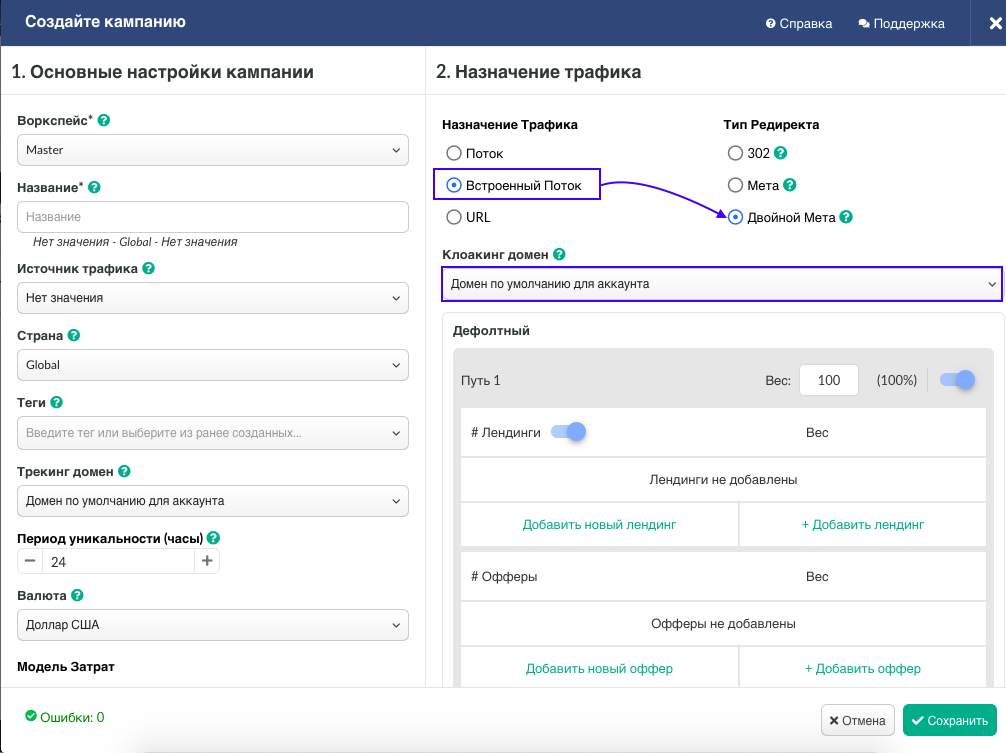Click help icon beside 302 redirect option
This screenshot has height=753, width=1006.
[781, 153]
